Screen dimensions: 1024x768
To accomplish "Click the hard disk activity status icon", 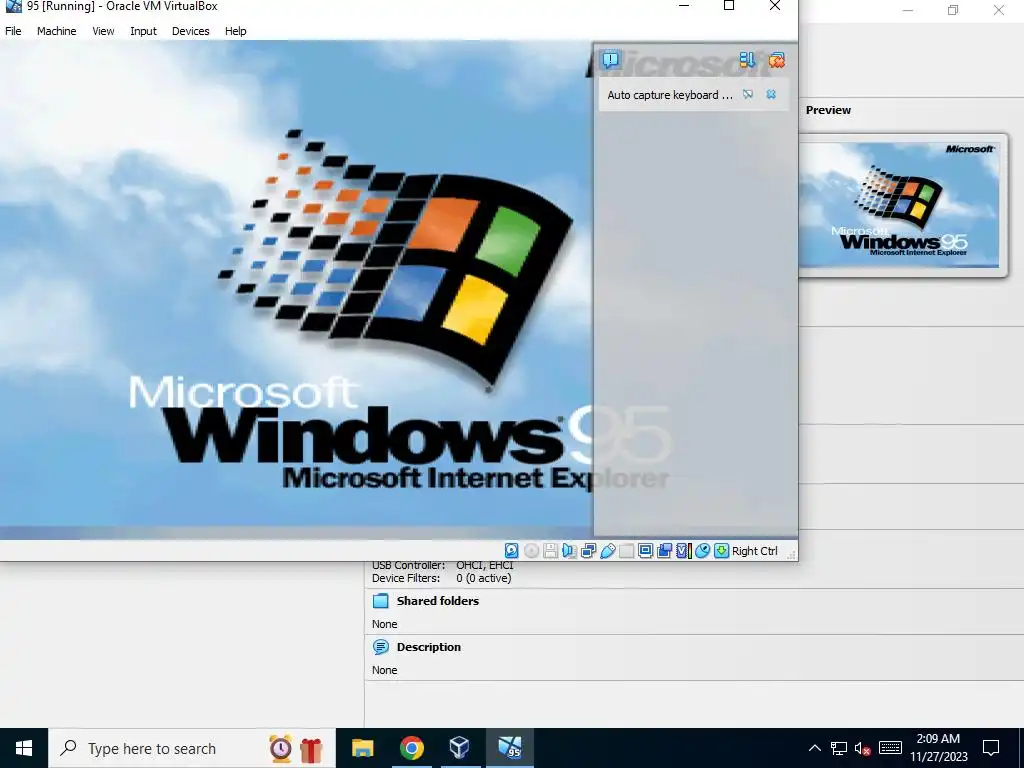I will click(x=511, y=551).
